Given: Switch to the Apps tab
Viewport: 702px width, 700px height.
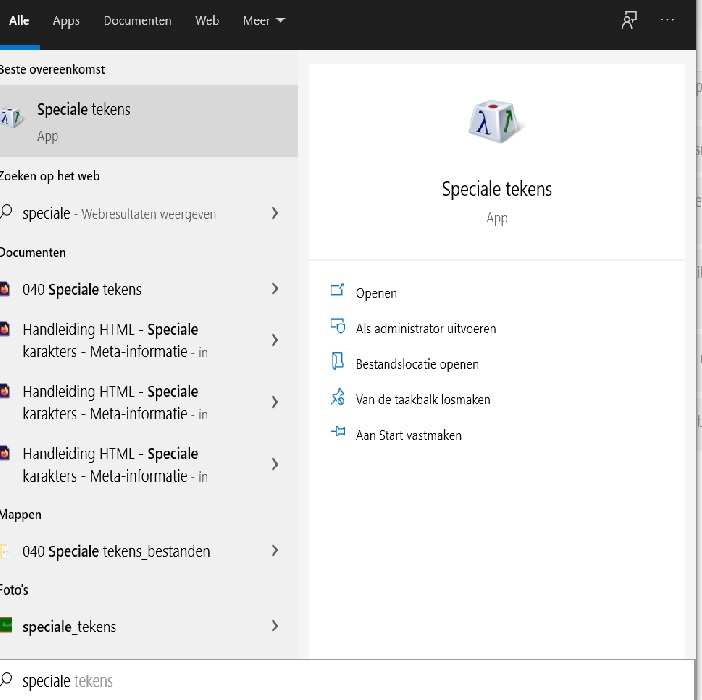Looking at the screenshot, I should (x=66, y=21).
